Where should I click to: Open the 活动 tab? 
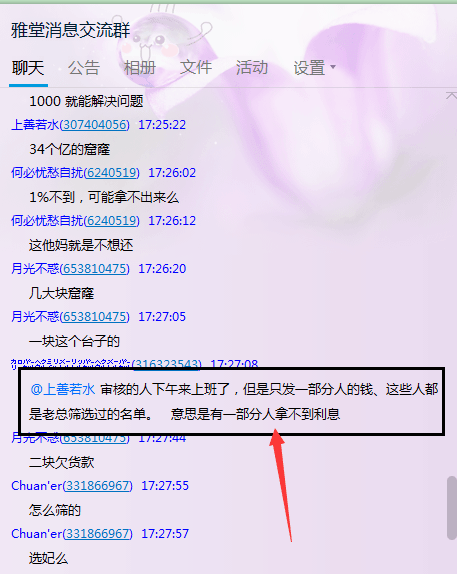coord(252,68)
